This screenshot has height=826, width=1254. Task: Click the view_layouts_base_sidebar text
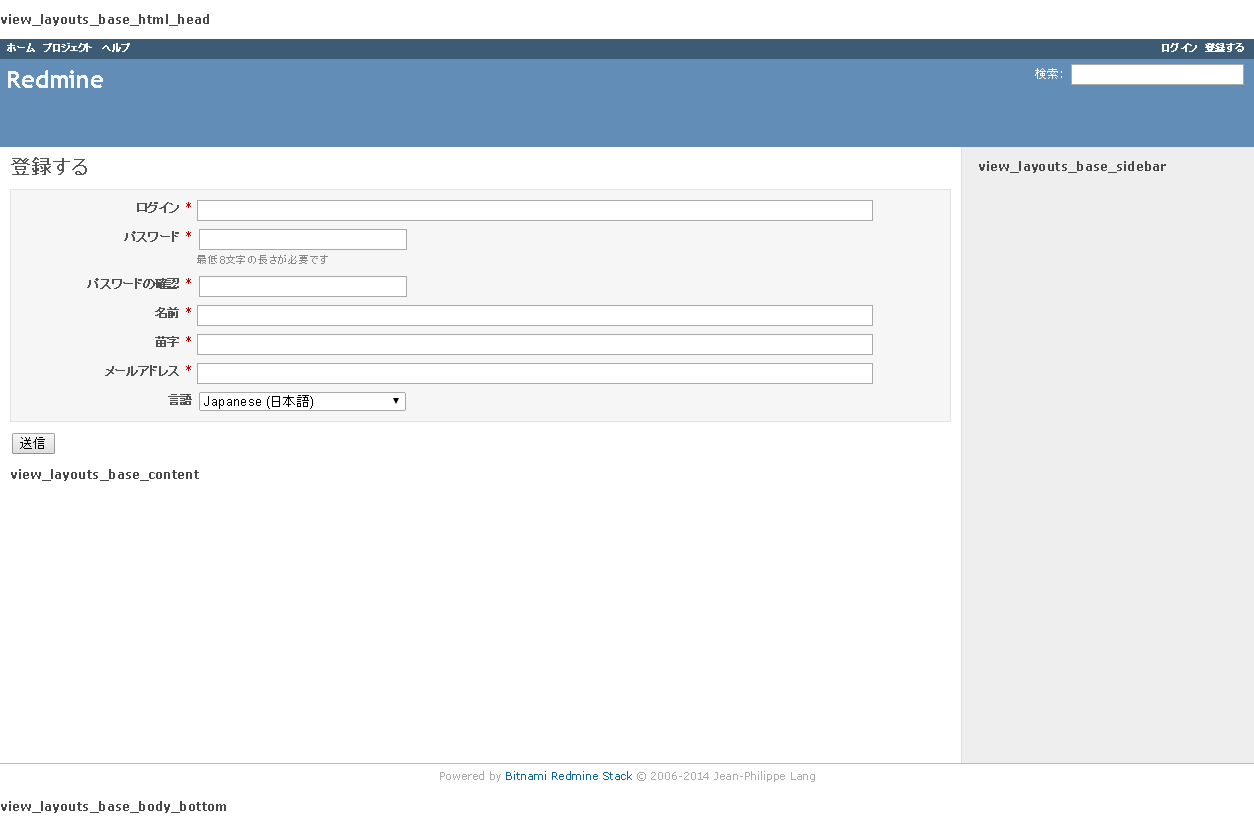click(x=1072, y=166)
